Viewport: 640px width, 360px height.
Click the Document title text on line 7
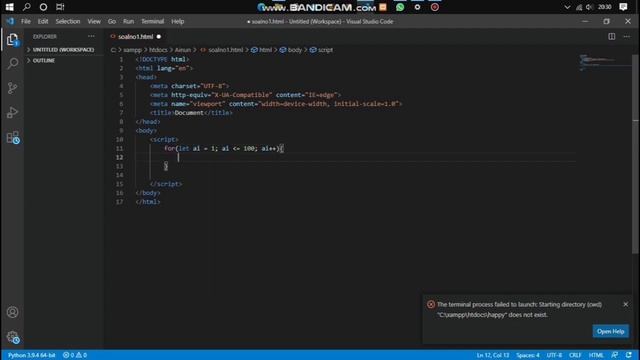click(x=189, y=113)
